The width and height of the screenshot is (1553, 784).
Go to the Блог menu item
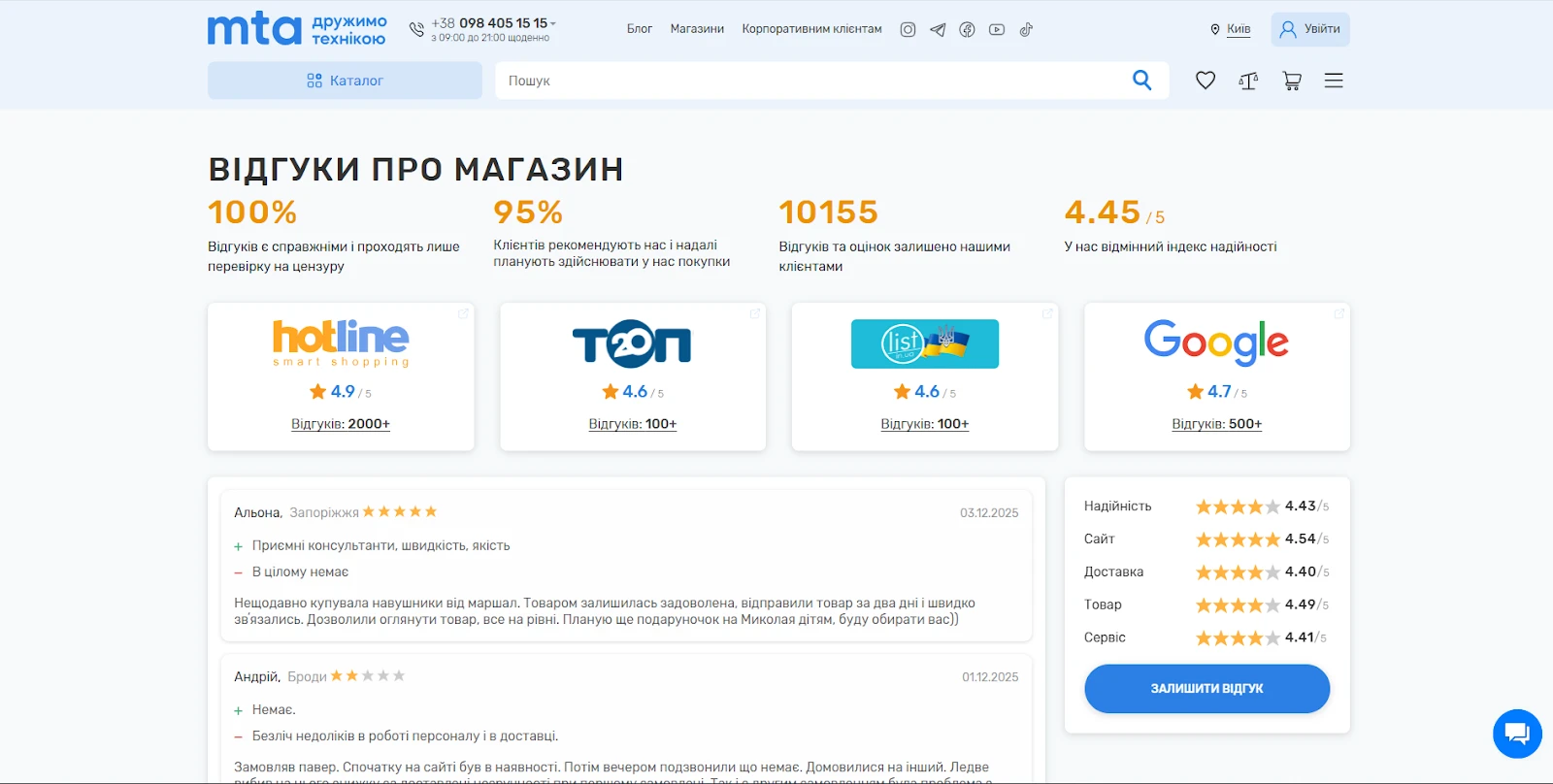[x=639, y=29]
